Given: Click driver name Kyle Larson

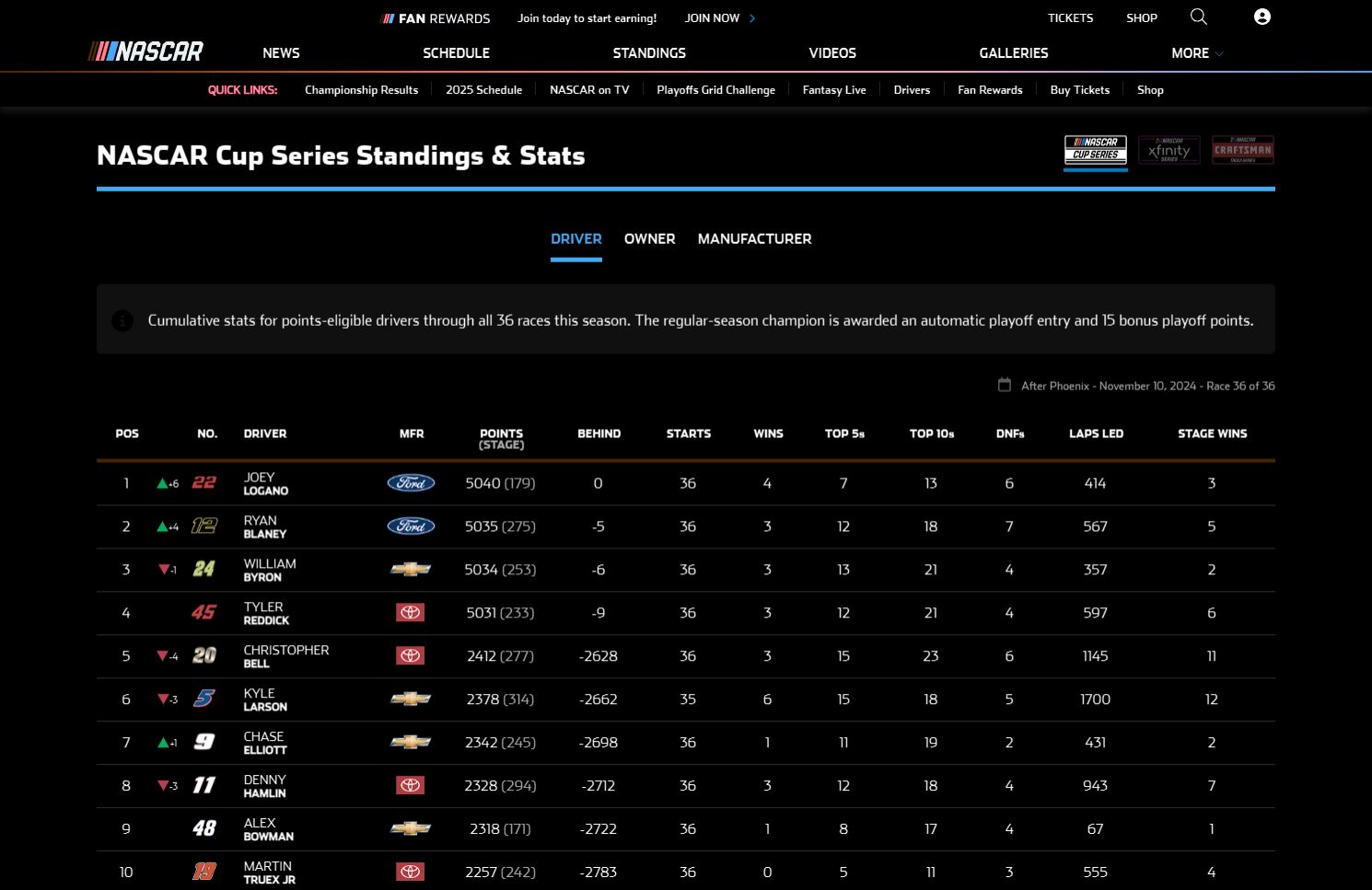Looking at the screenshot, I should click(265, 699).
